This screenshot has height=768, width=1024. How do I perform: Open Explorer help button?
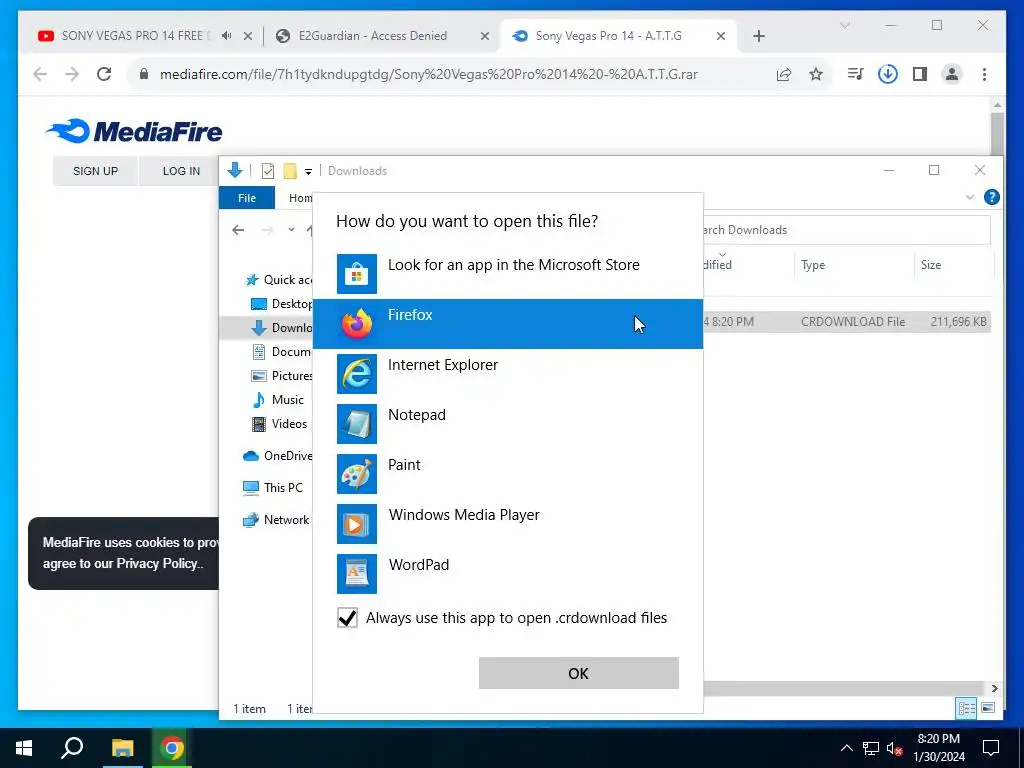(x=991, y=197)
